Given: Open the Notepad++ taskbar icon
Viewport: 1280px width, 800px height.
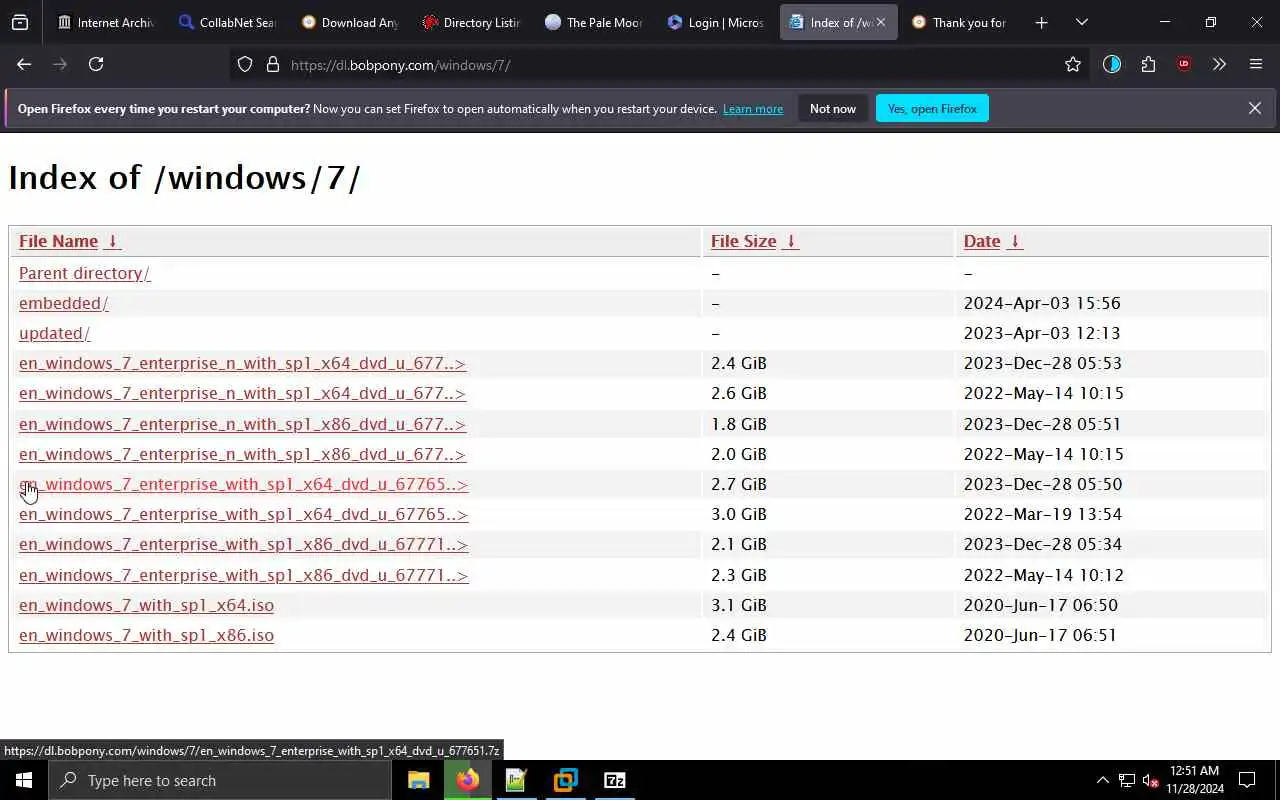Looking at the screenshot, I should (x=516, y=780).
